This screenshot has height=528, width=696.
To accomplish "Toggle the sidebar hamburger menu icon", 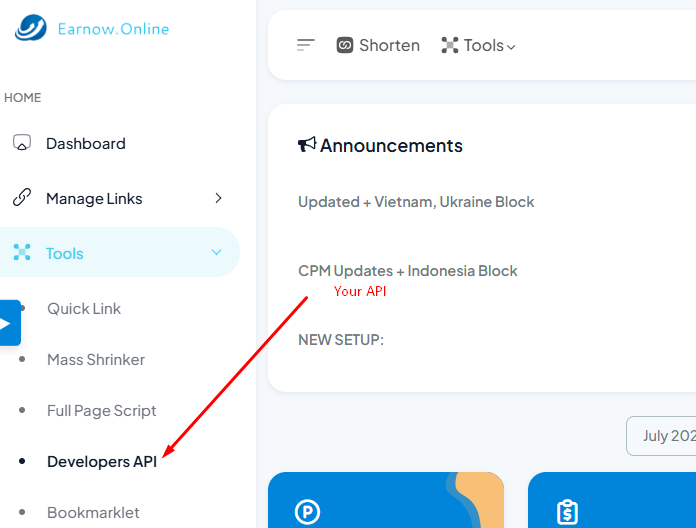I will click(306, 45).
